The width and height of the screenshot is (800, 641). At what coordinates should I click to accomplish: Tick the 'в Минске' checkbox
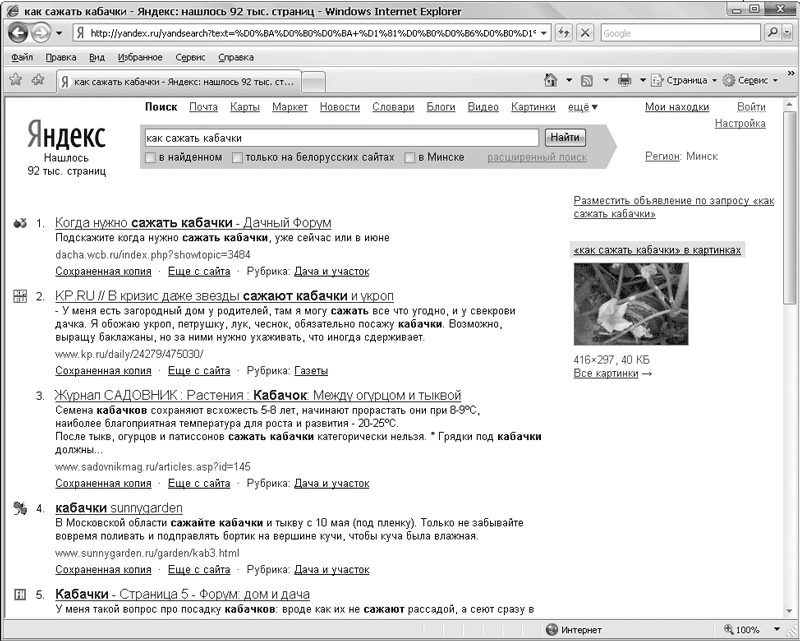tap(410, 158)
